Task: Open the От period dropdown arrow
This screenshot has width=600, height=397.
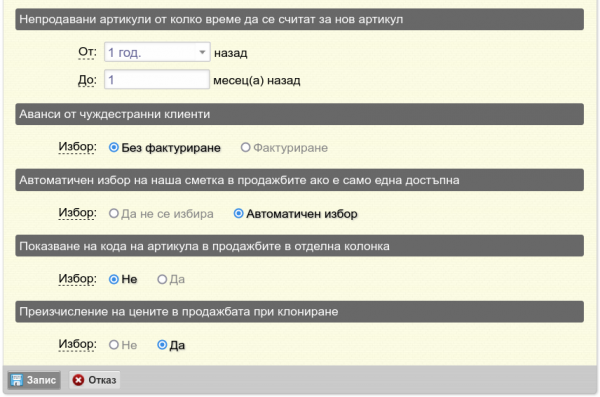Action: click(x=202, y=52)
